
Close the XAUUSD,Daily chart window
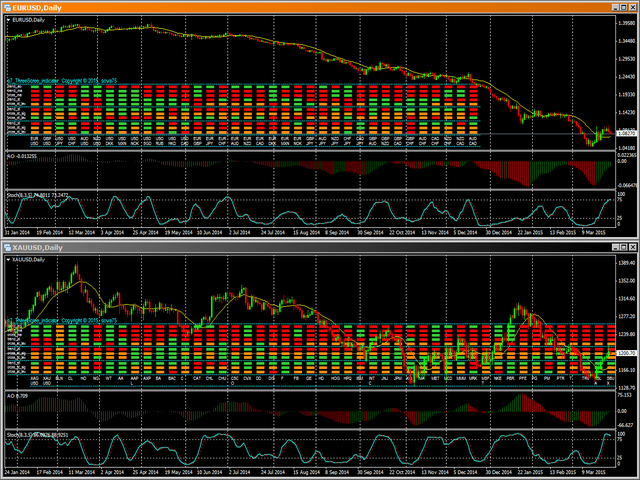tap(632, 247)
